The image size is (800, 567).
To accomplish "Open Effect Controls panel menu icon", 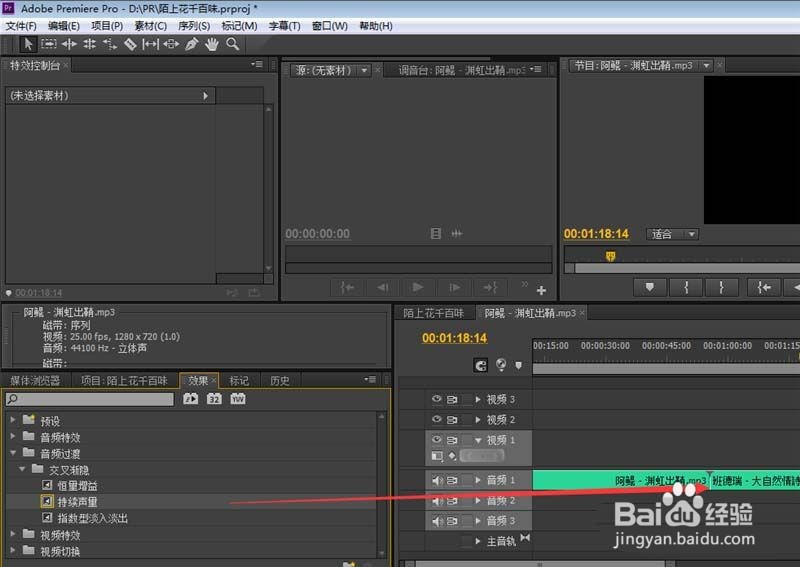I will (257, 64).
